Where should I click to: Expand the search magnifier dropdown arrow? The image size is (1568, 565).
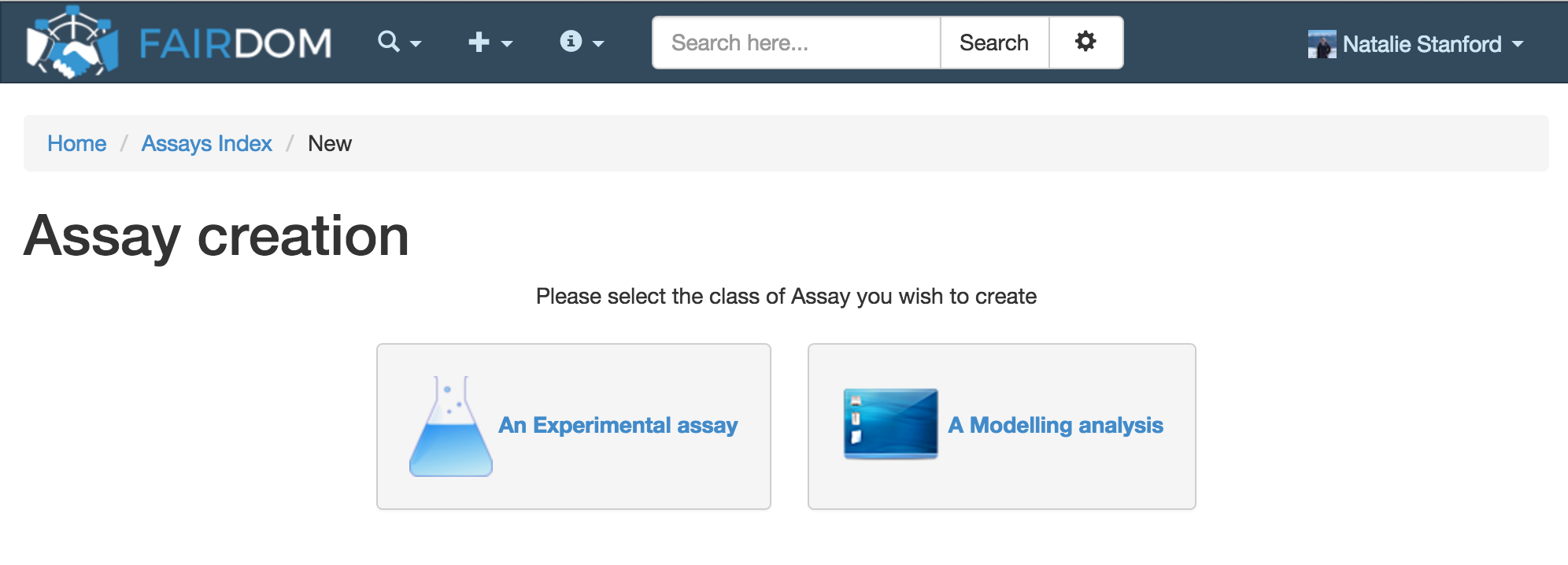tap(415, 45)
